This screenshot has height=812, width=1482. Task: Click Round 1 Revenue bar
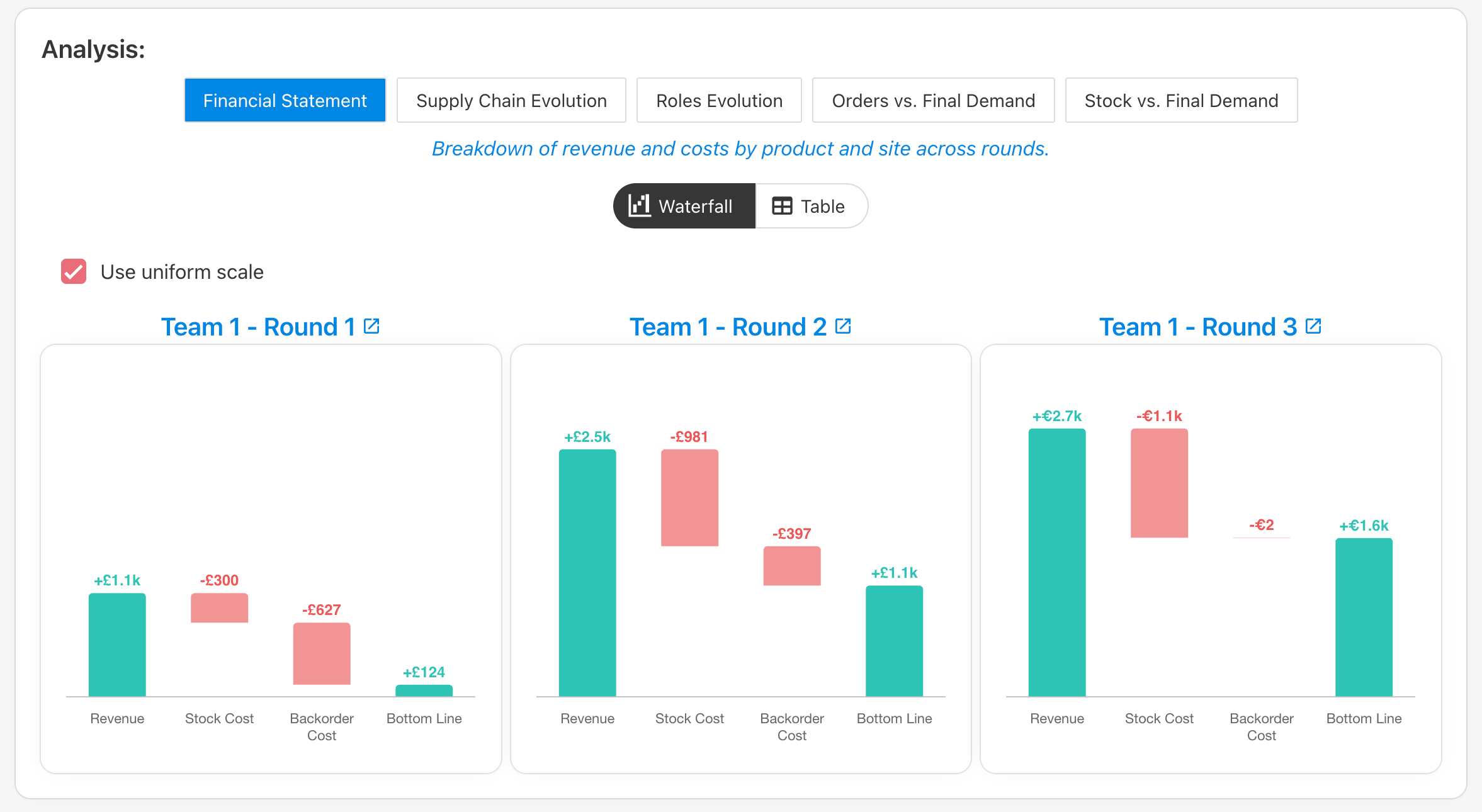click(117, 645)
